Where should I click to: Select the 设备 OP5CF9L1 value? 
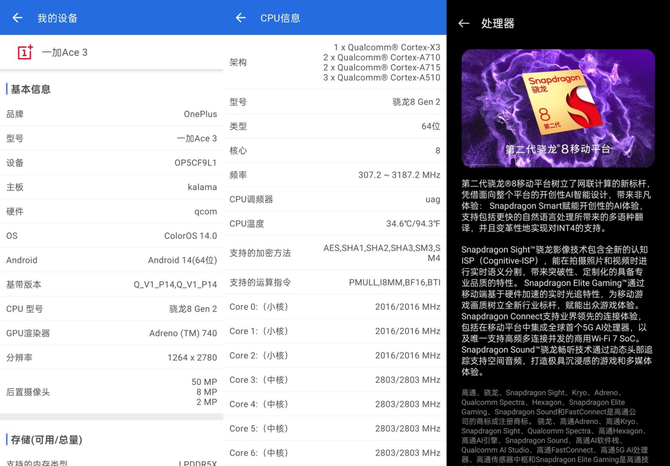195,163
